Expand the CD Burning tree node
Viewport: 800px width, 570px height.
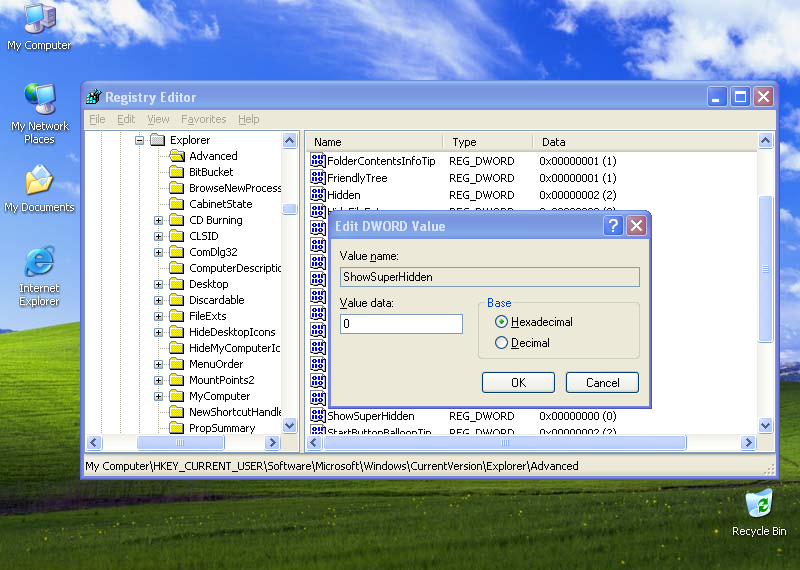(x=158, y=220)
